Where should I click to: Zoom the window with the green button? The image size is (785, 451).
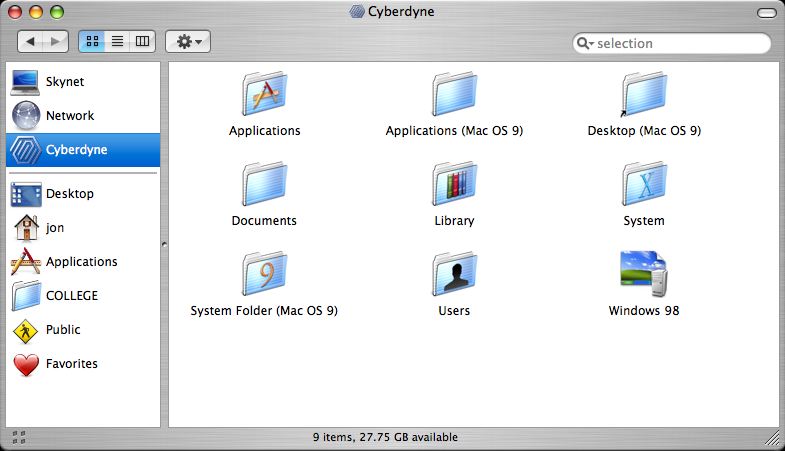(x=57, y=12)
